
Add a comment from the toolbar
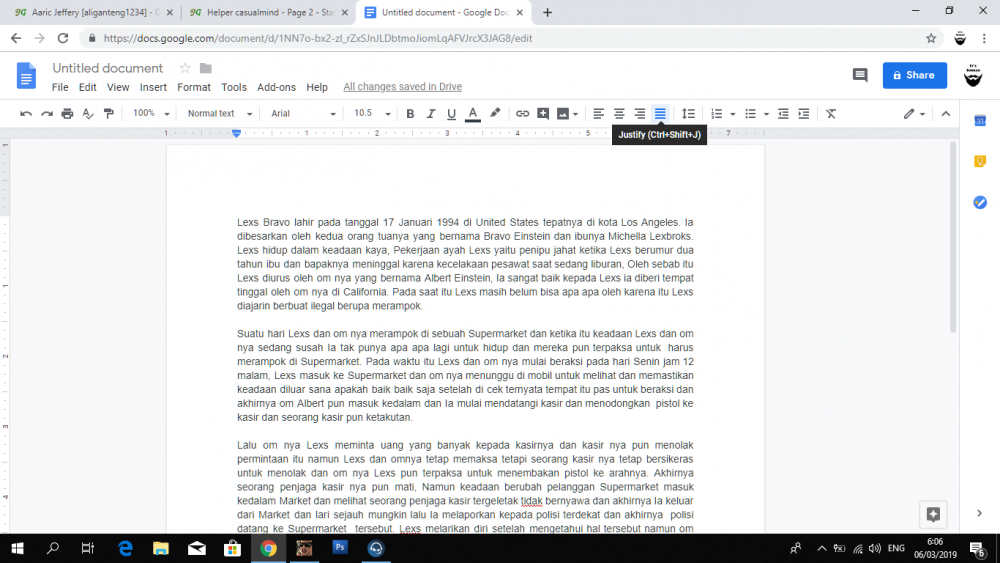click(543, 113)
